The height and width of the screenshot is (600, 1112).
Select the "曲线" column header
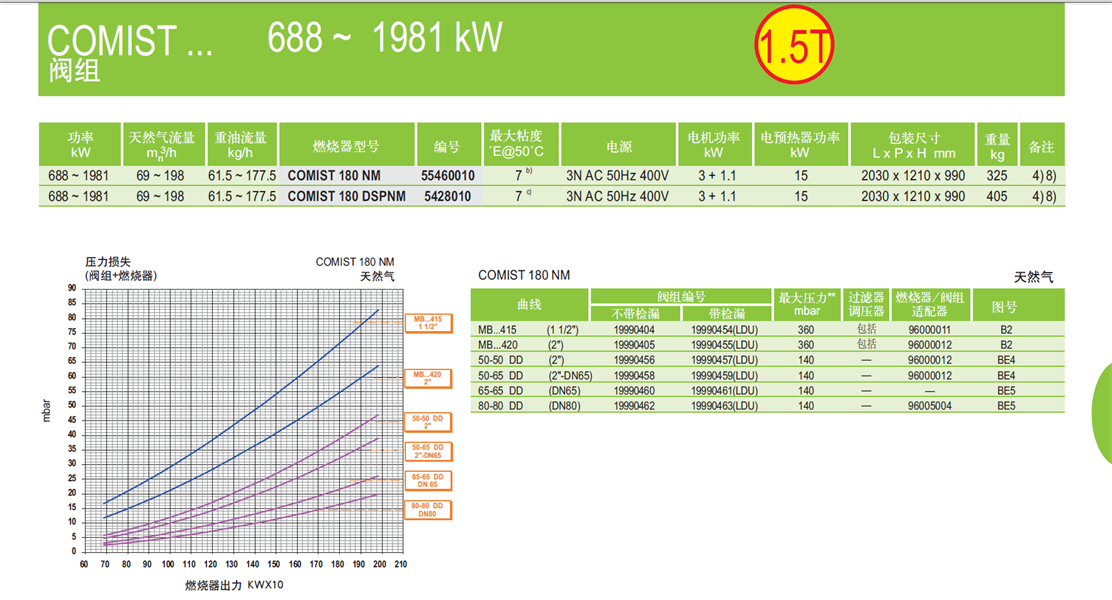point(529,304)
